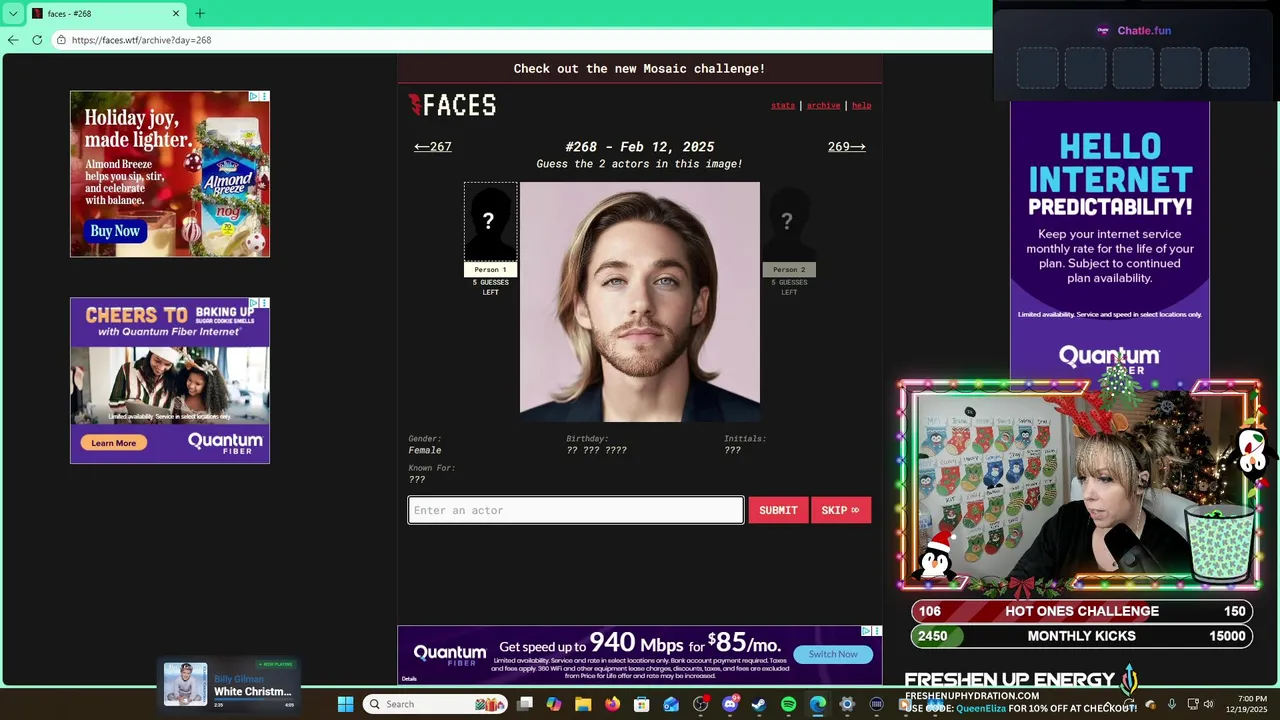Click the microphone tray icon

[1171, 704]
